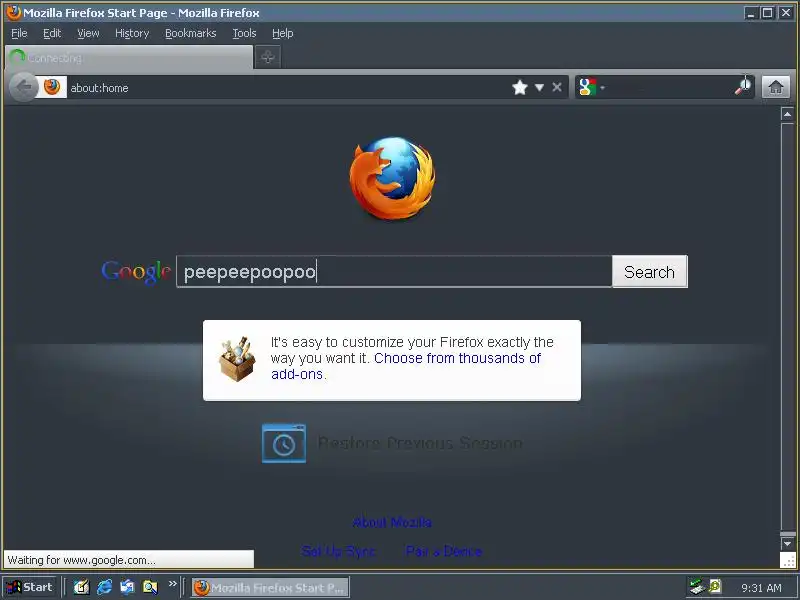This screenshot has height=600, width=800.
Task: Click the second system tray icon
Action: [715, 586]
